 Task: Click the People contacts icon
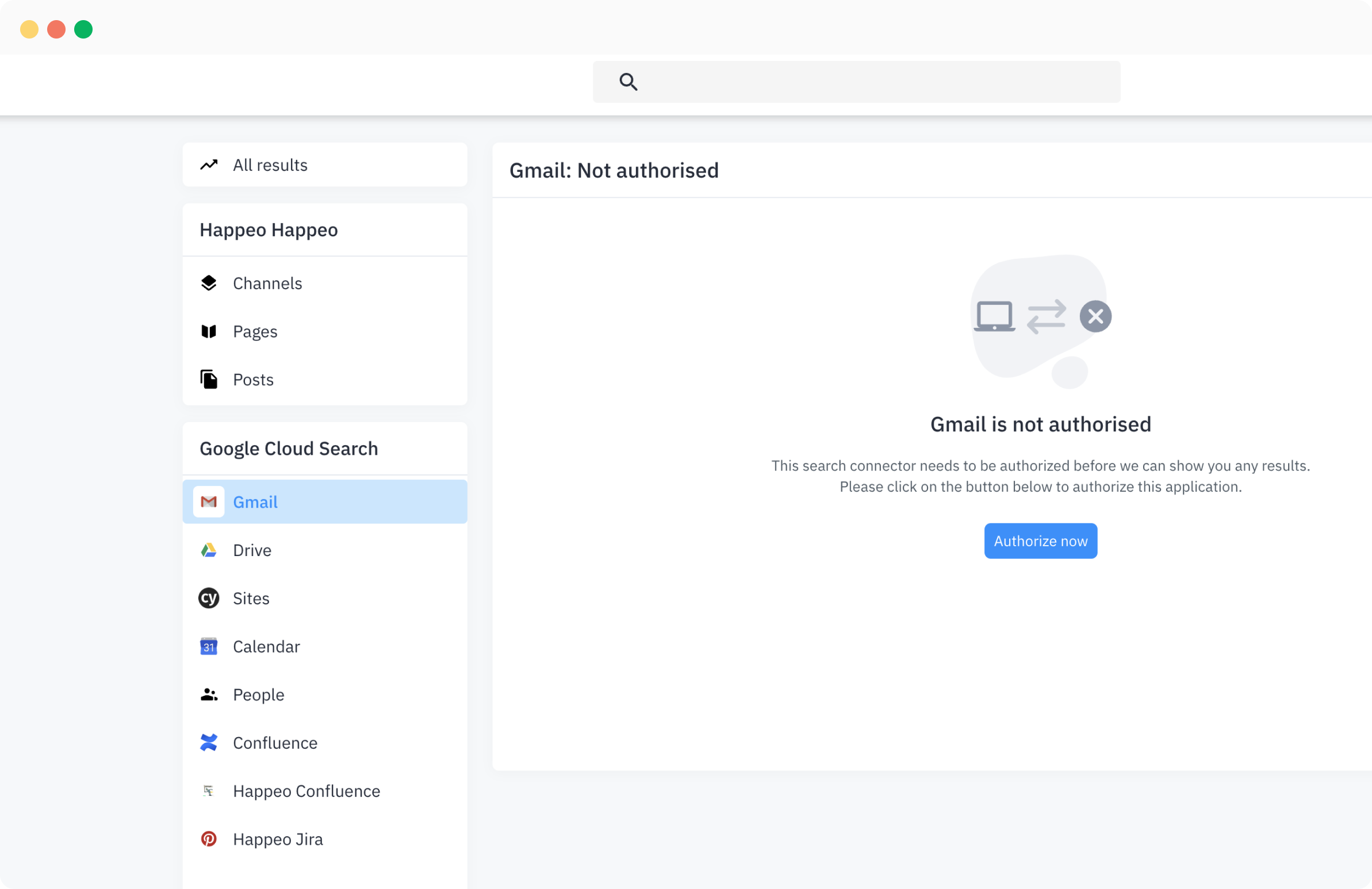pos(209,695)
